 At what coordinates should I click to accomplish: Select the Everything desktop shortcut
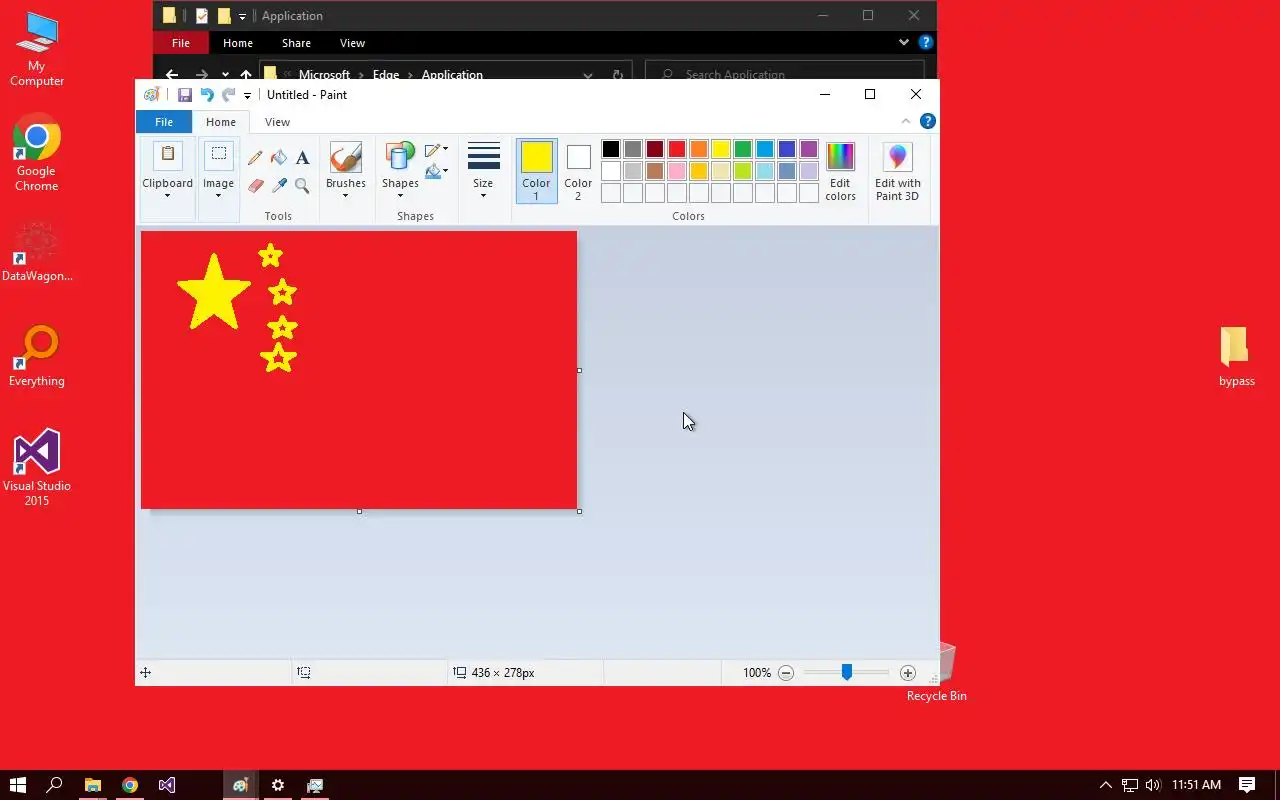tap(36, 356)
